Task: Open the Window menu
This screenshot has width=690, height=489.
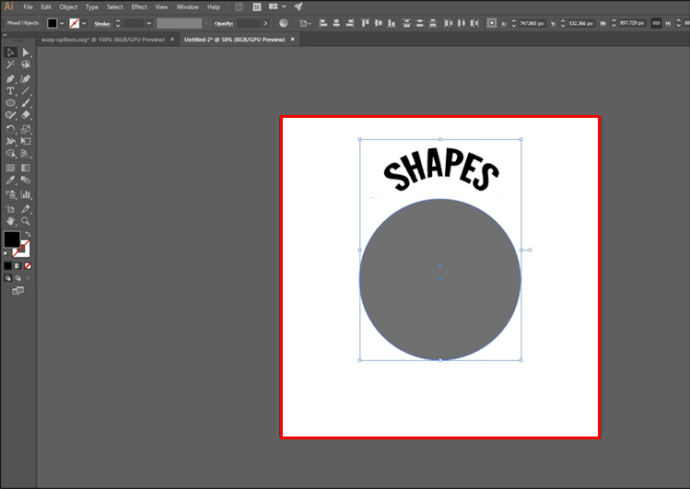Action: coord(187,7)
